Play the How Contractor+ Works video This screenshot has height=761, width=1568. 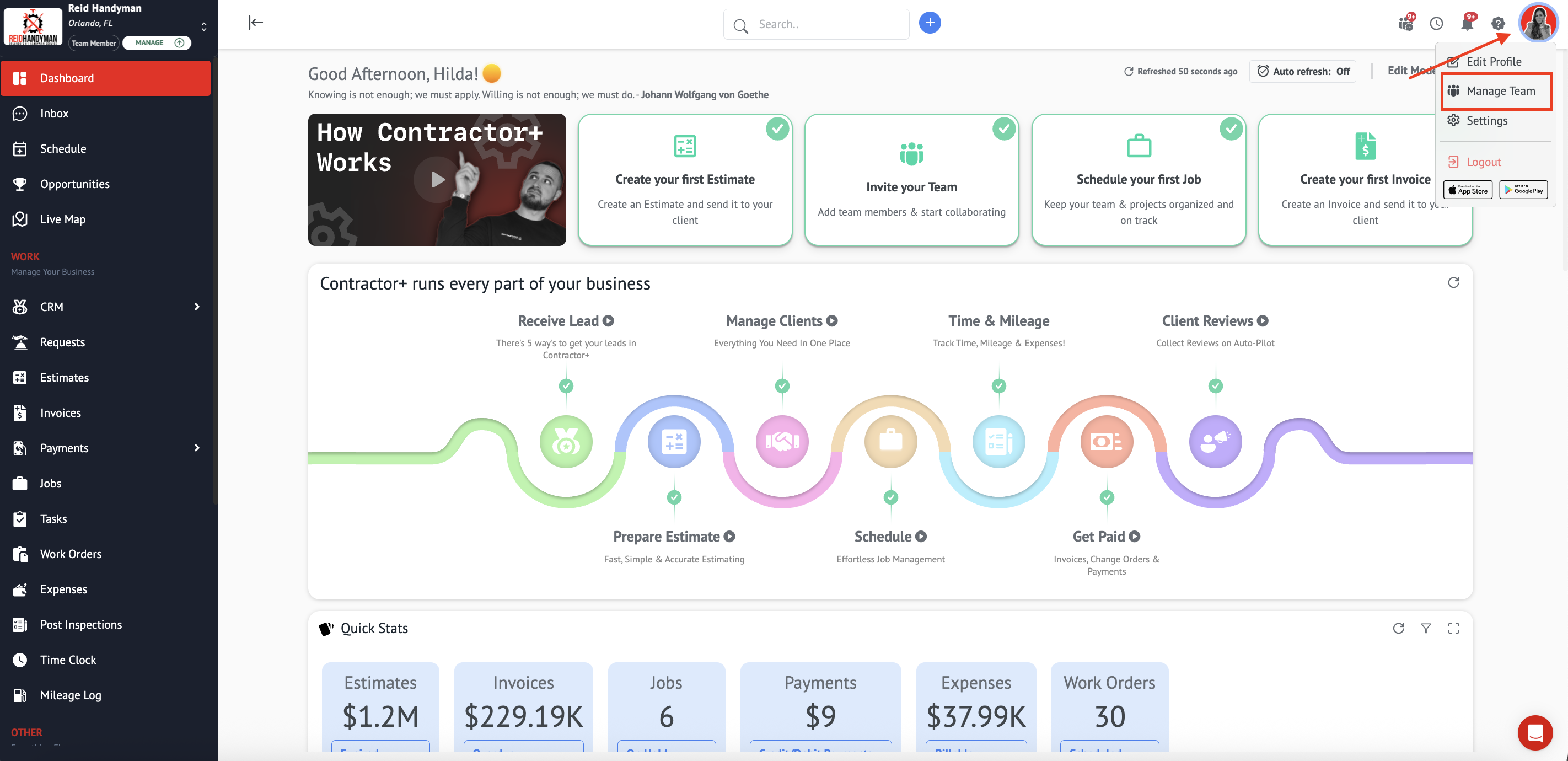pyautogui.click(x=438, y=180)
